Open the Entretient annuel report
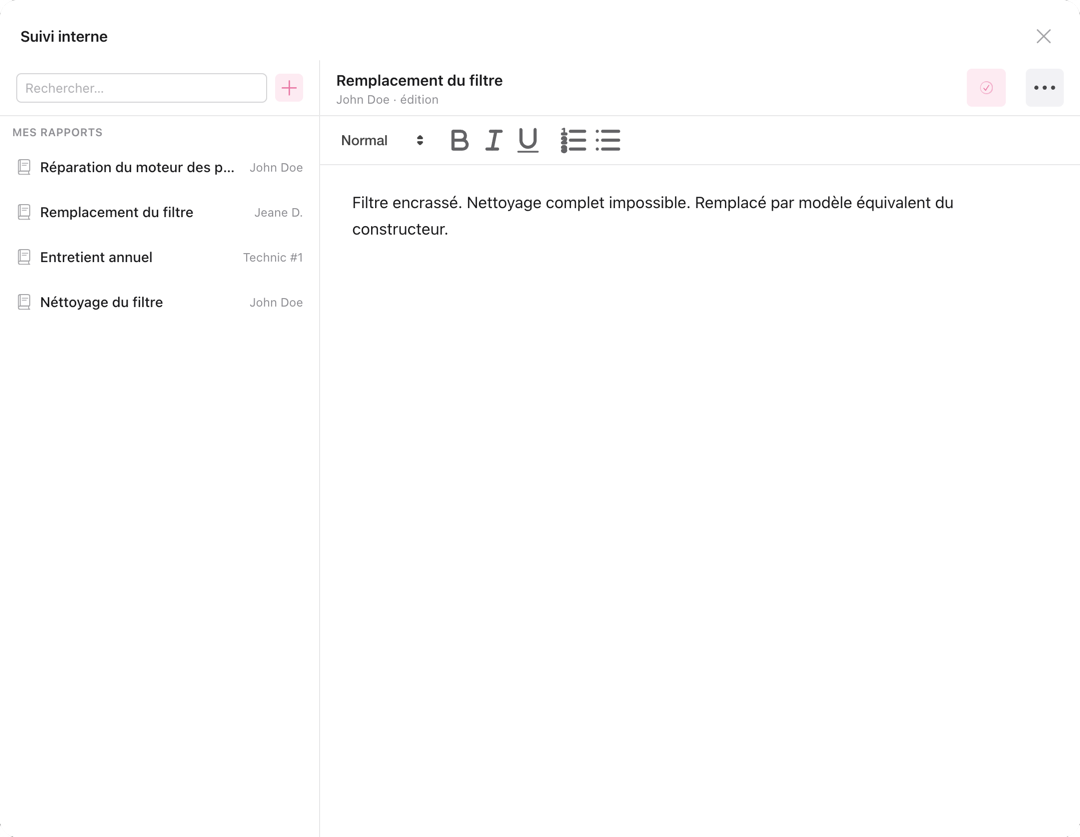Viewport: 1080px width, 837px height. coord(160,257)
